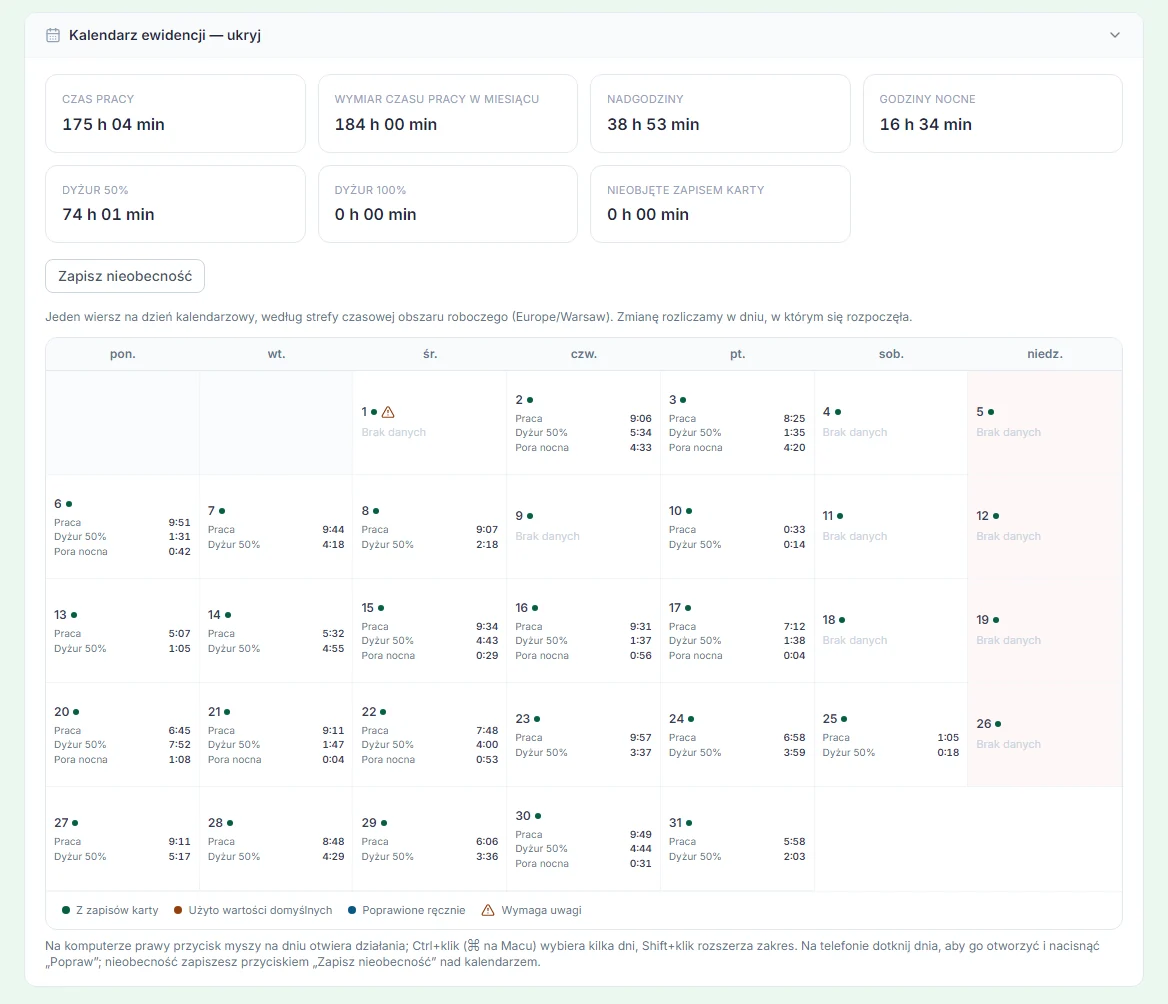The width and height of the screenshot is (1168, 1004).
Task: Click the Dyżur 50% 74 h 01 min value
Action: [109, 215]
